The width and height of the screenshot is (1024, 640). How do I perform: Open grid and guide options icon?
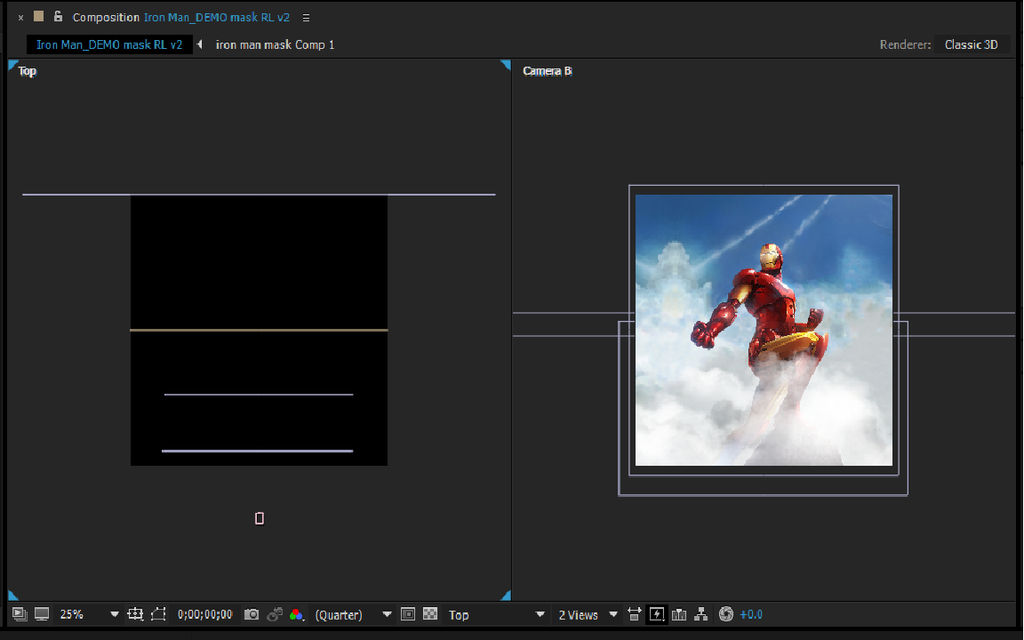pyautogui.click(x=135, y=615)
